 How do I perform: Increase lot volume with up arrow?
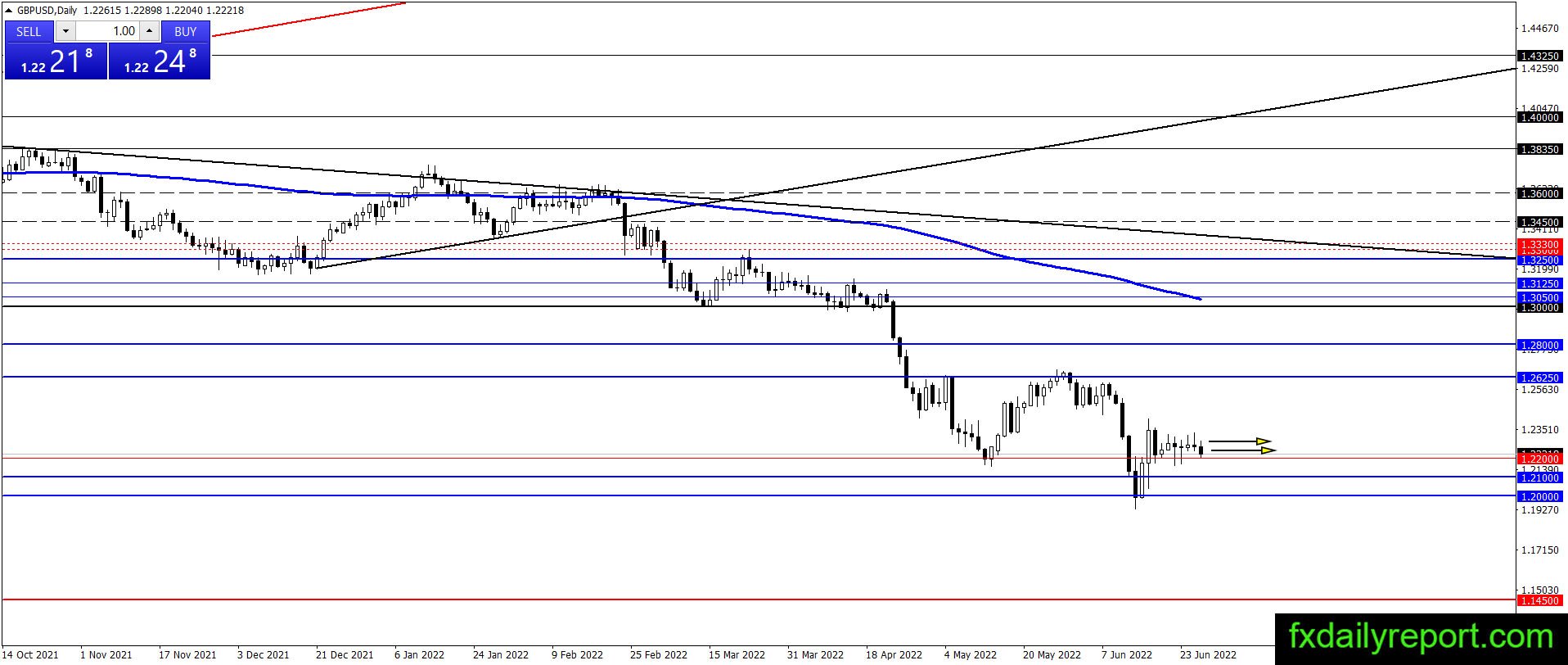(x=149, y=31)
